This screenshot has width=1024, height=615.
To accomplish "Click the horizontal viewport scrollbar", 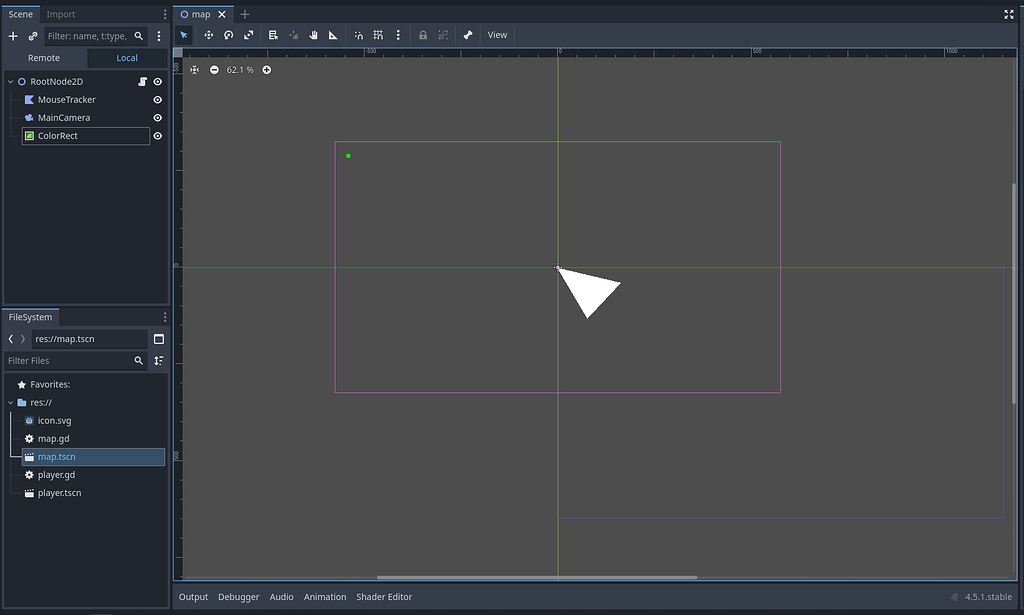I will tap(536, 577).
